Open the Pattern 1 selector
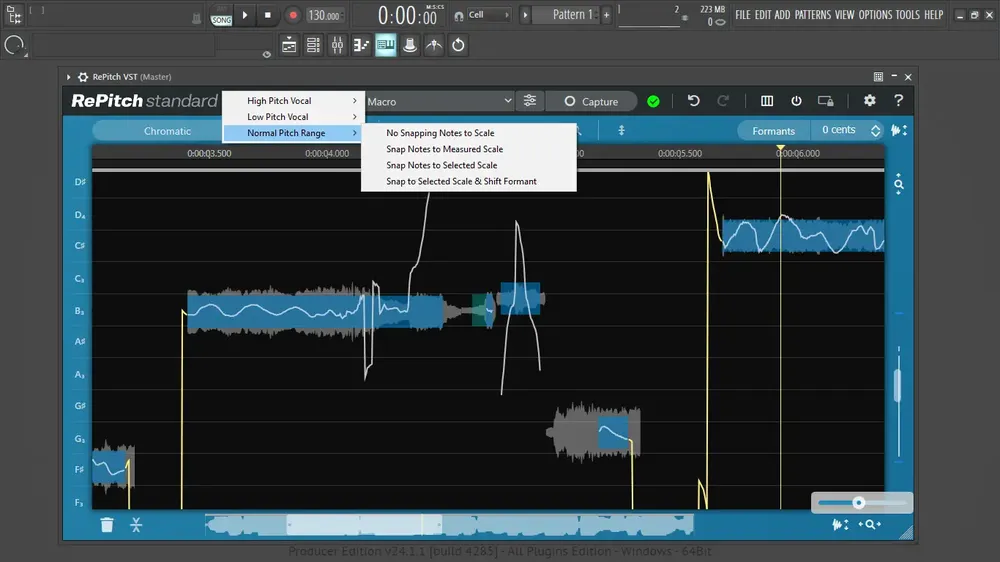Screen dimensions: 1000x562 coord(573,15)
